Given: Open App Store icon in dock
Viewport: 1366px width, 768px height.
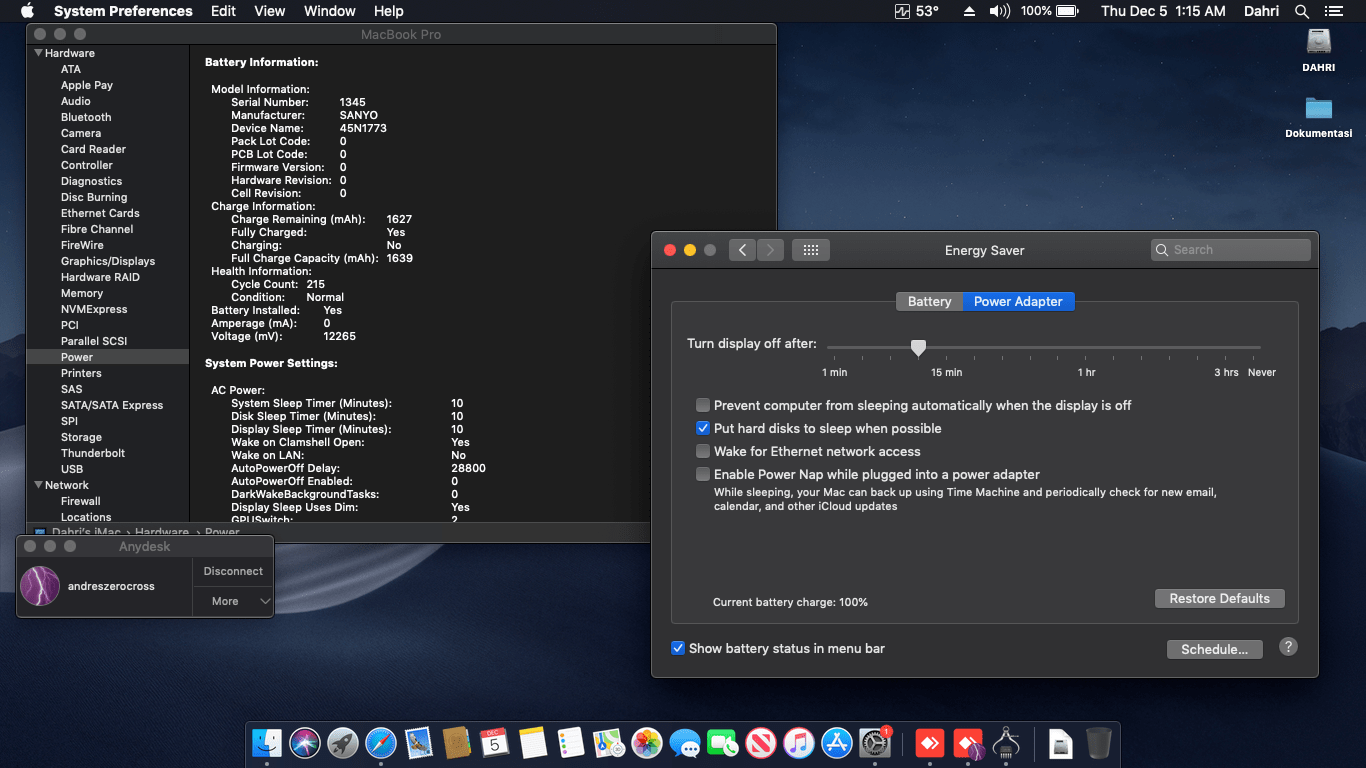Looking at the screenshot, I should (836, 743).
